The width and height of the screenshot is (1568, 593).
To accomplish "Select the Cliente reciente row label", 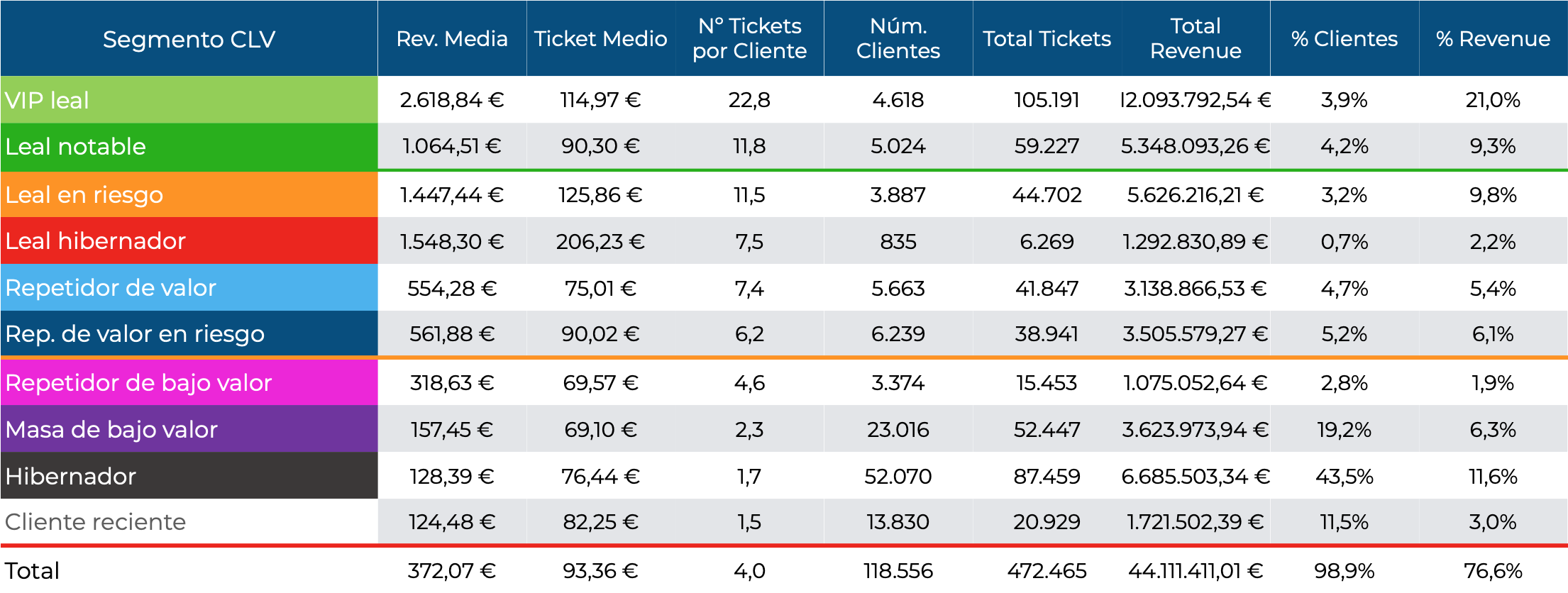I will 96,522.
